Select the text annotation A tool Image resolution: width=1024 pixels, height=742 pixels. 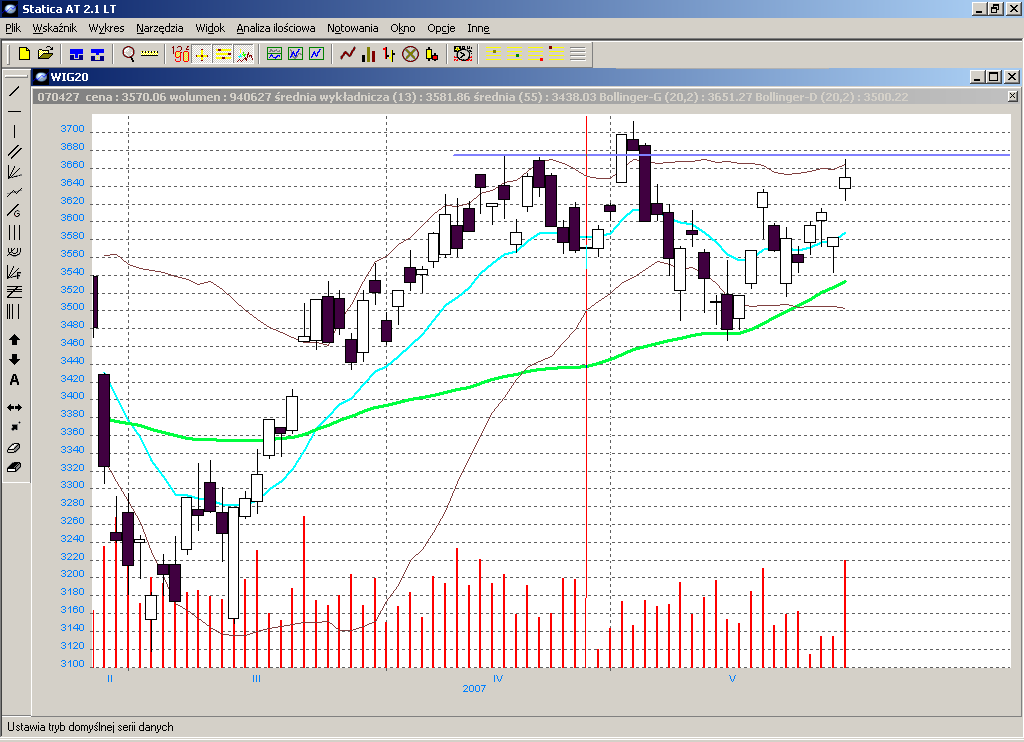[x=14, y=379]
